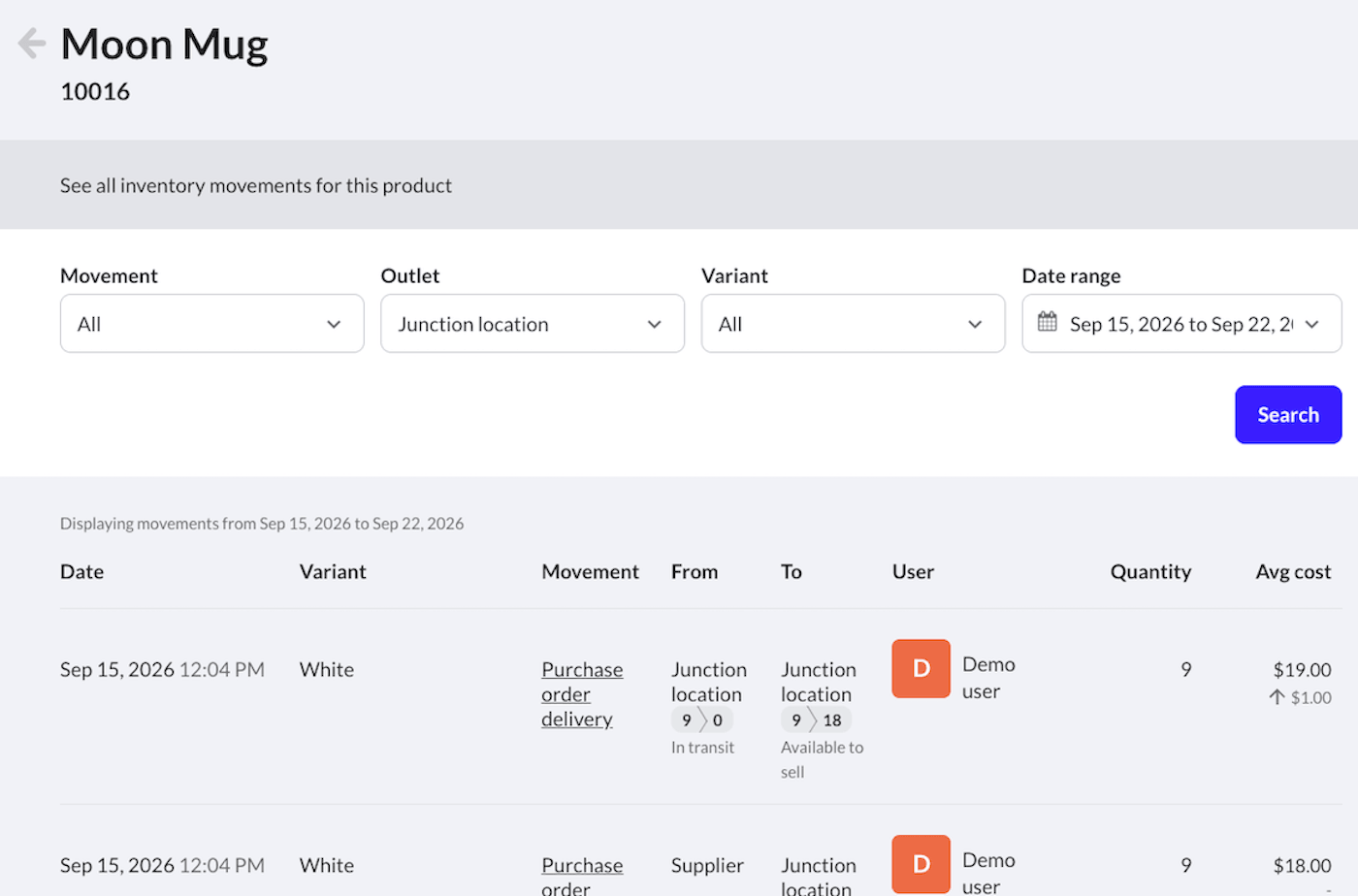Open the first Purchase order delivery link
The height and width of the screenshot is (896, 1358).
coord(582,694)
